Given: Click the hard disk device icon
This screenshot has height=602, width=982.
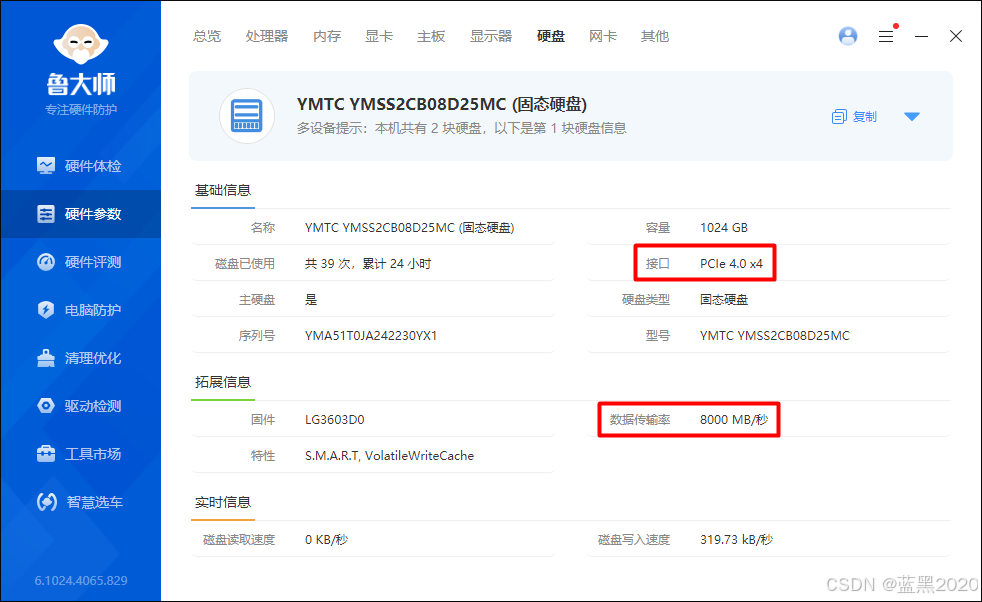Looking at the screenshot, I should click(x=247, y=116).
